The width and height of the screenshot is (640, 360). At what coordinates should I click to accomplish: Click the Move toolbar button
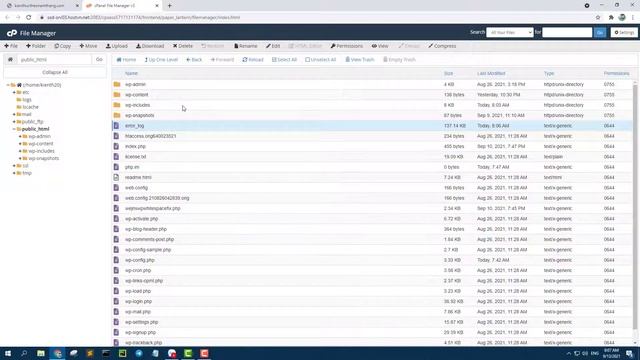(x=88, y=46)
